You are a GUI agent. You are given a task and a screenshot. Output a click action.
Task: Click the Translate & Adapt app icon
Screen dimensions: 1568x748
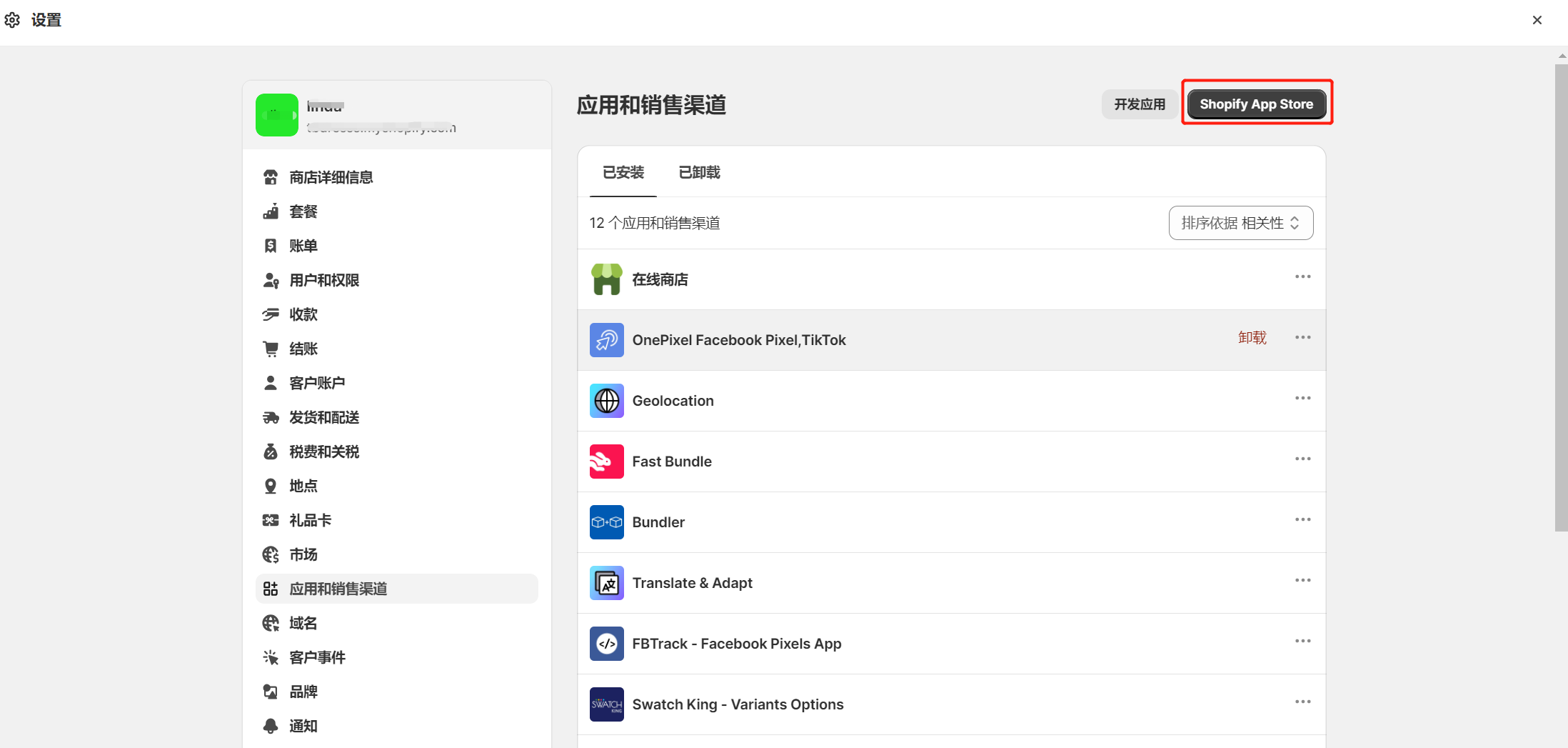coord(607,583)
